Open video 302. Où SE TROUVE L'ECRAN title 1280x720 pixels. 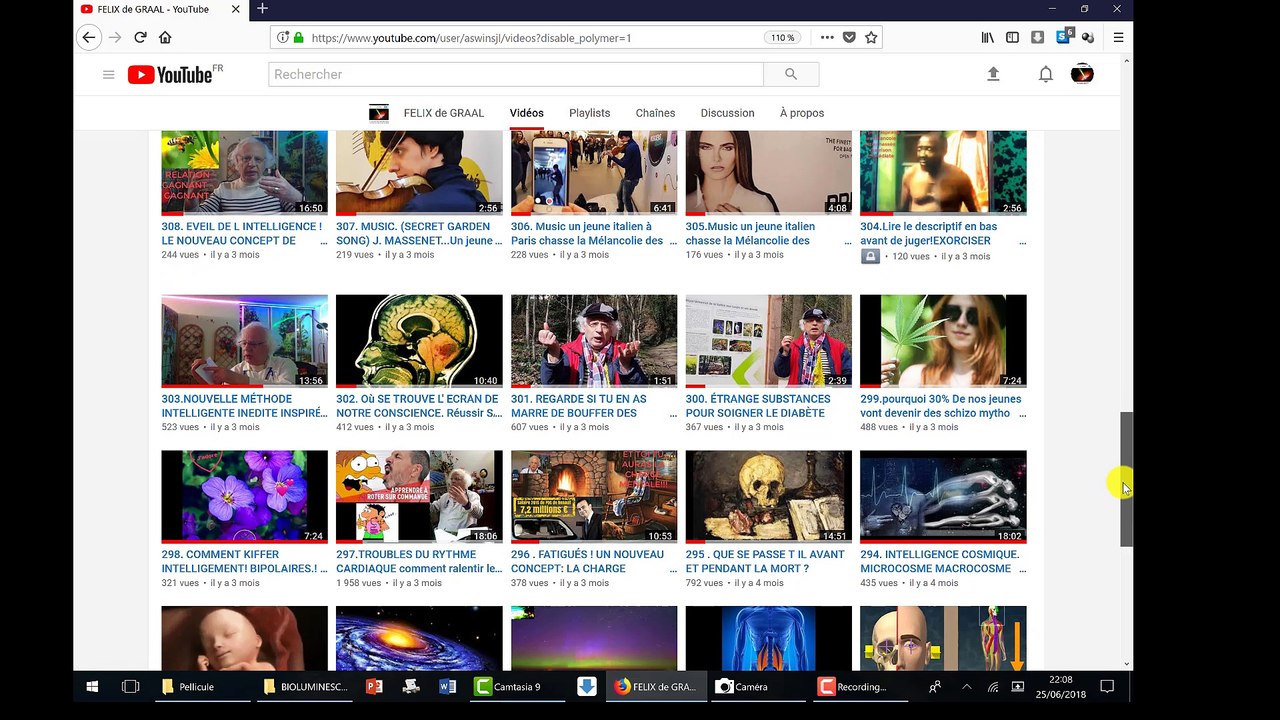[x=419, y=405]
